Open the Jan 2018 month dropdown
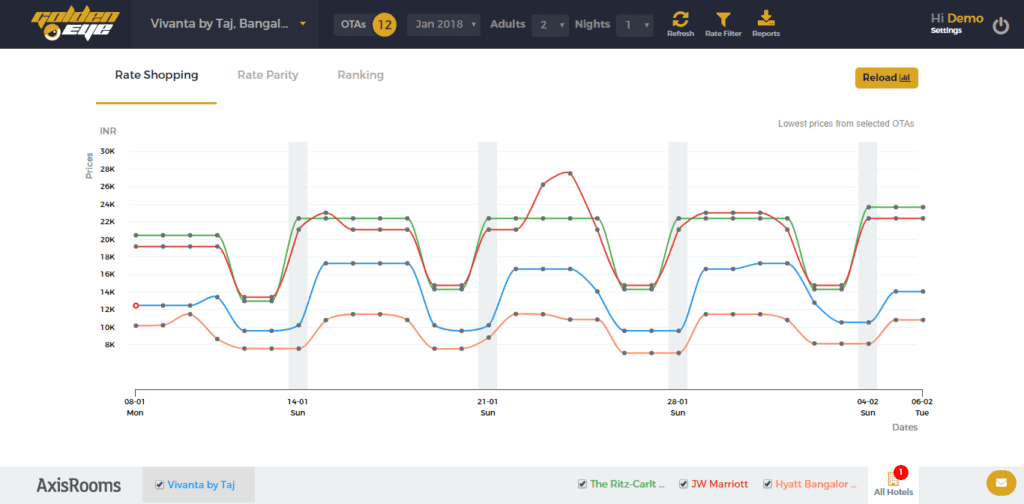 (443, 24)
